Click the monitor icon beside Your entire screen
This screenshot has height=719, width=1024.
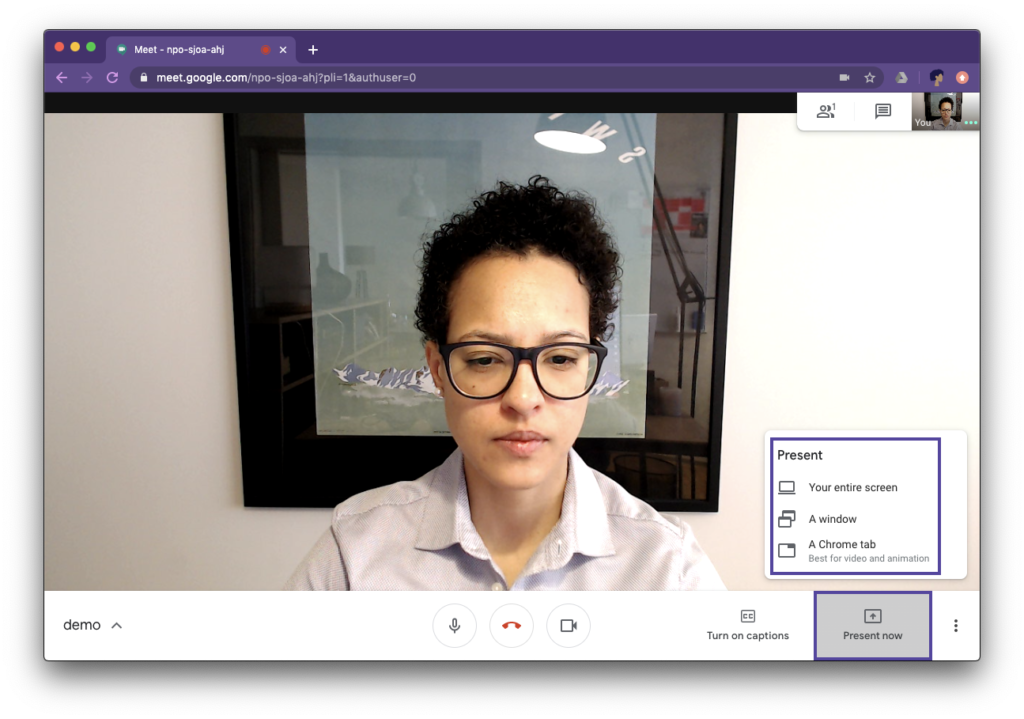787,487
